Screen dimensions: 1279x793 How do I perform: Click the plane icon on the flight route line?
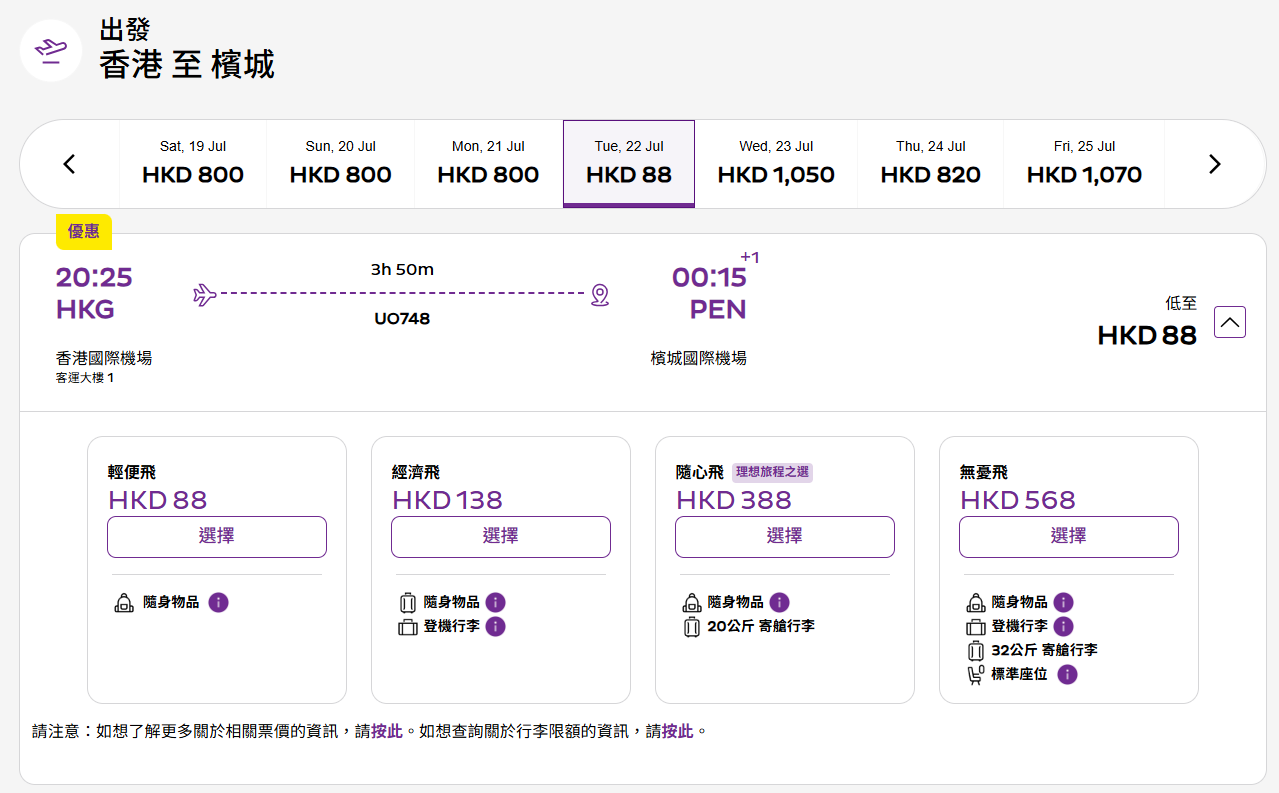[203, 294]
